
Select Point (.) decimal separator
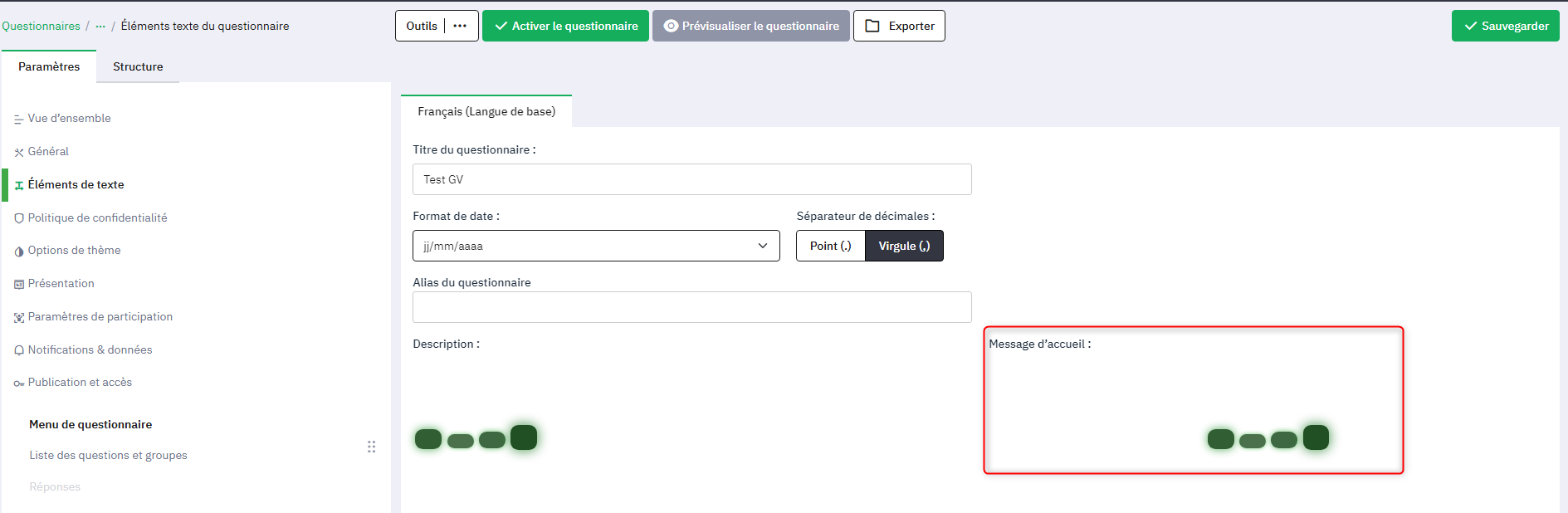[x=831, y=246]
